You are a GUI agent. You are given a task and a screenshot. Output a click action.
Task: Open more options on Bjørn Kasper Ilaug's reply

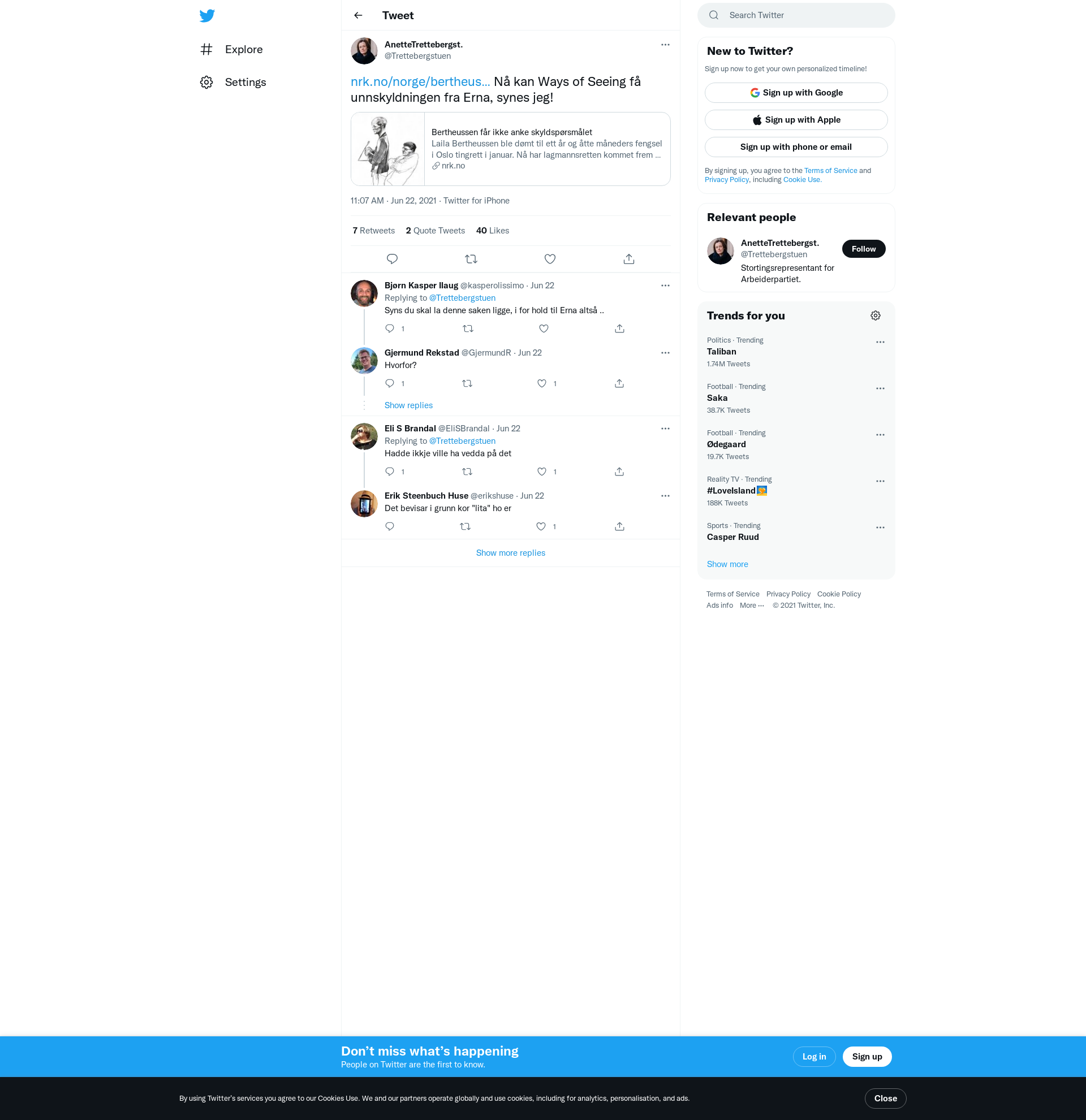[665, 286]
